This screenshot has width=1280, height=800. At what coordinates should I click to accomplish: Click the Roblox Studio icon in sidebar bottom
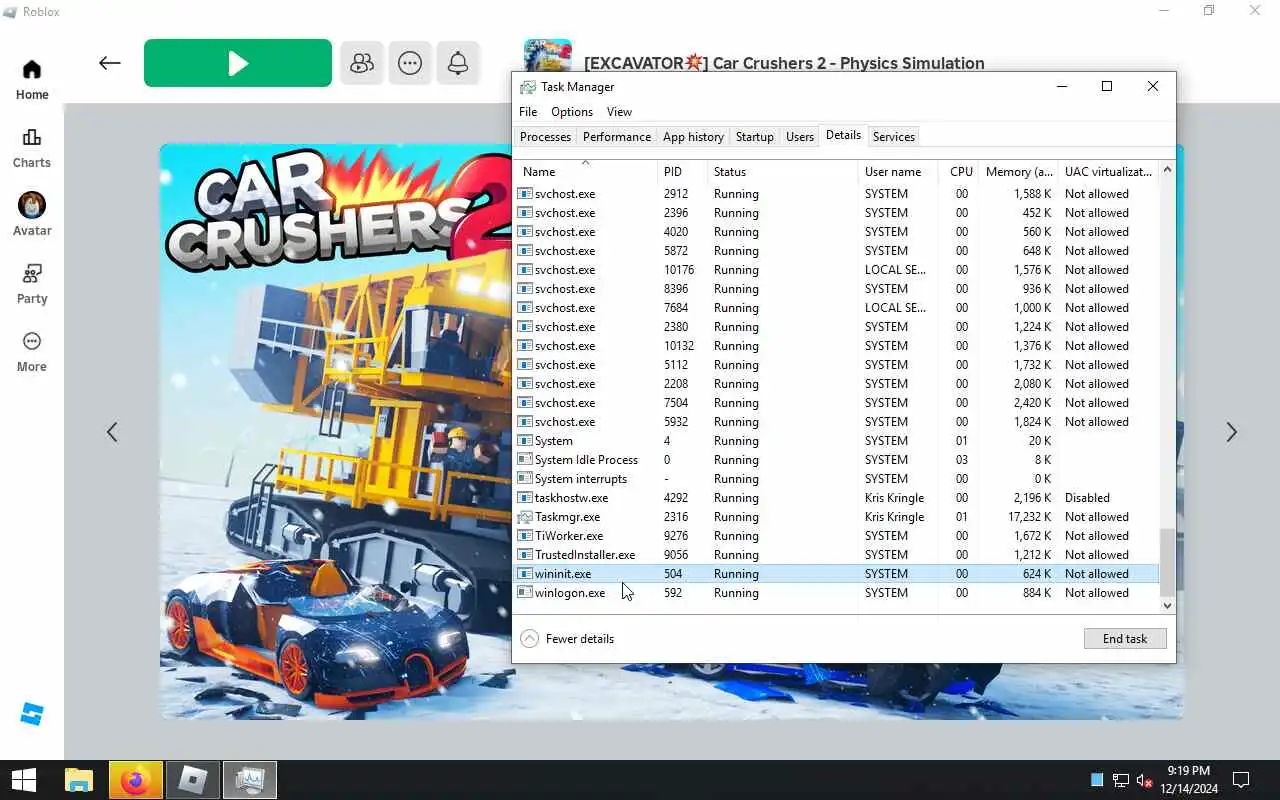pos(32,714)
